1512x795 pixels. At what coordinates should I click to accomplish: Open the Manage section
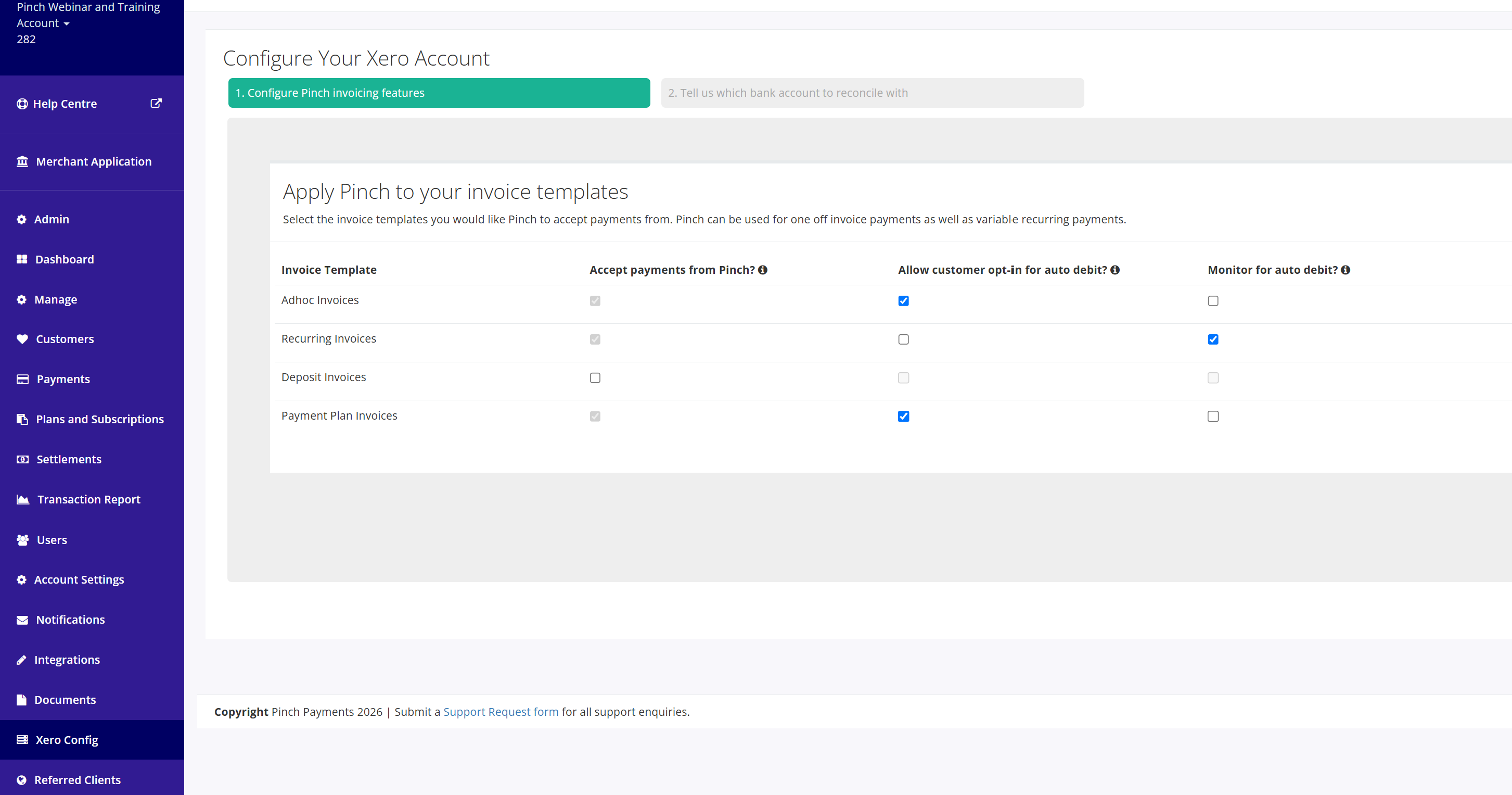[92, 300]
